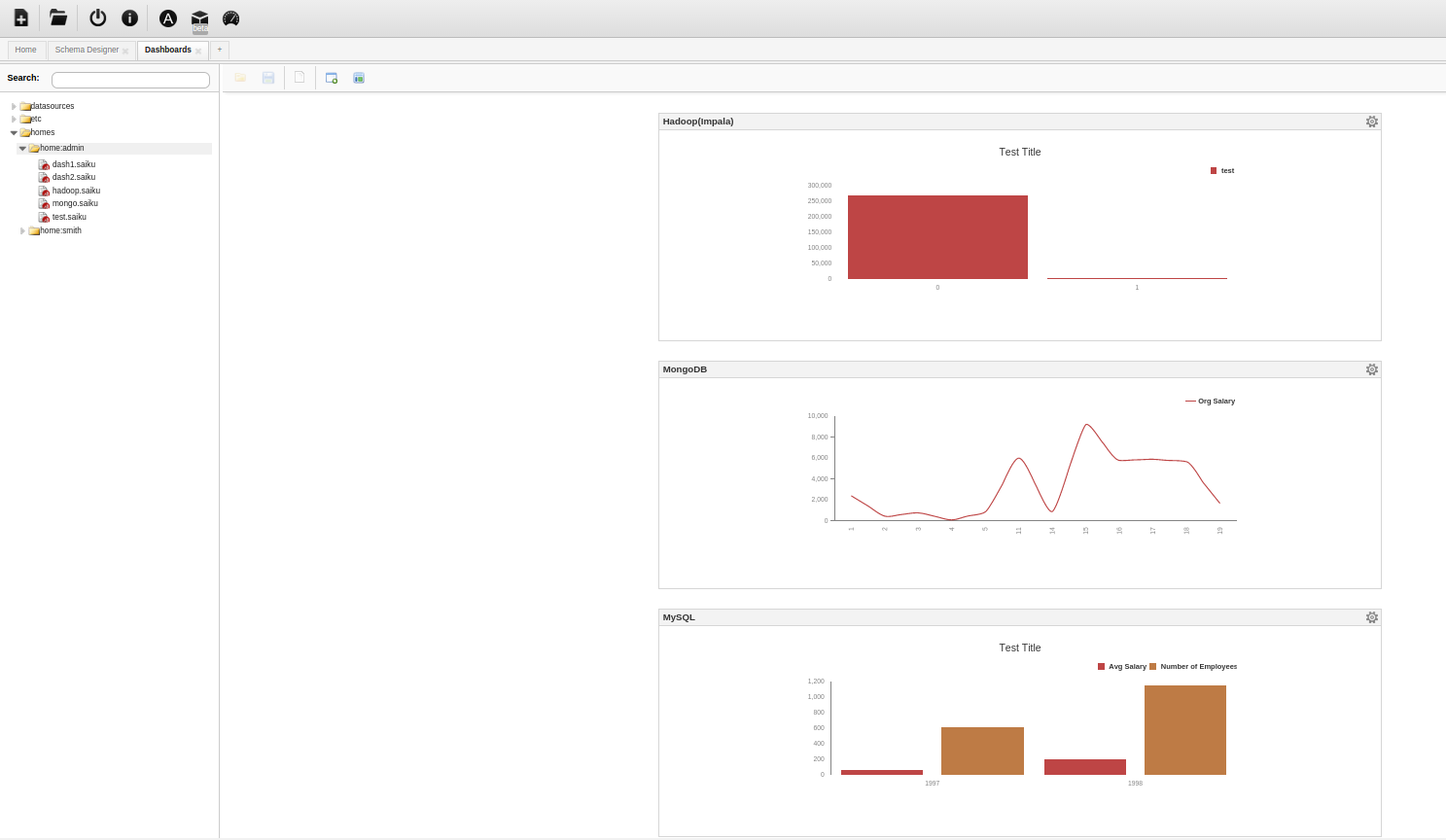The height and width of the screenshot is (840, 1446).
Task: Click the MySQL panel title
Action: point(679,617)
